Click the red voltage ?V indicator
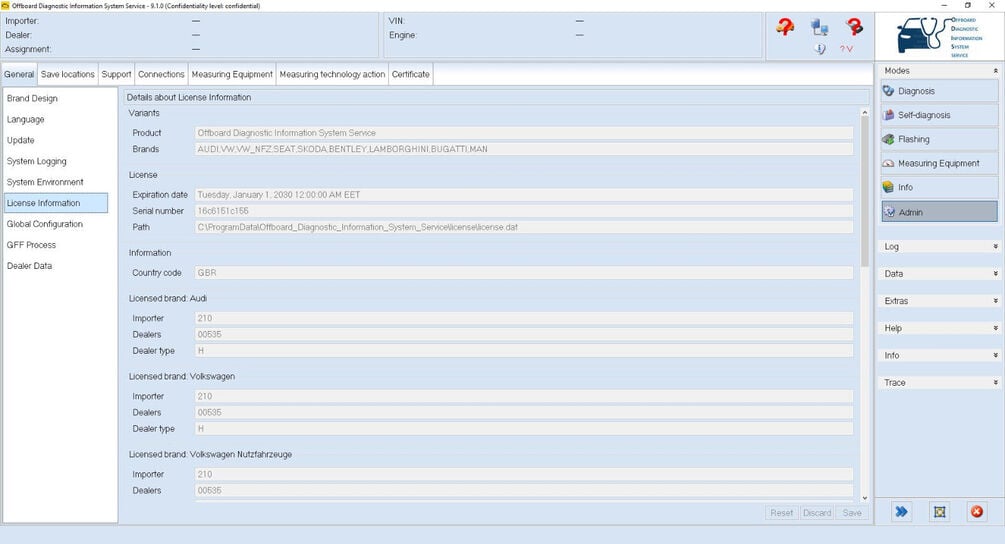Viewport: 1005px width, 544px height. tap(847, 49)
